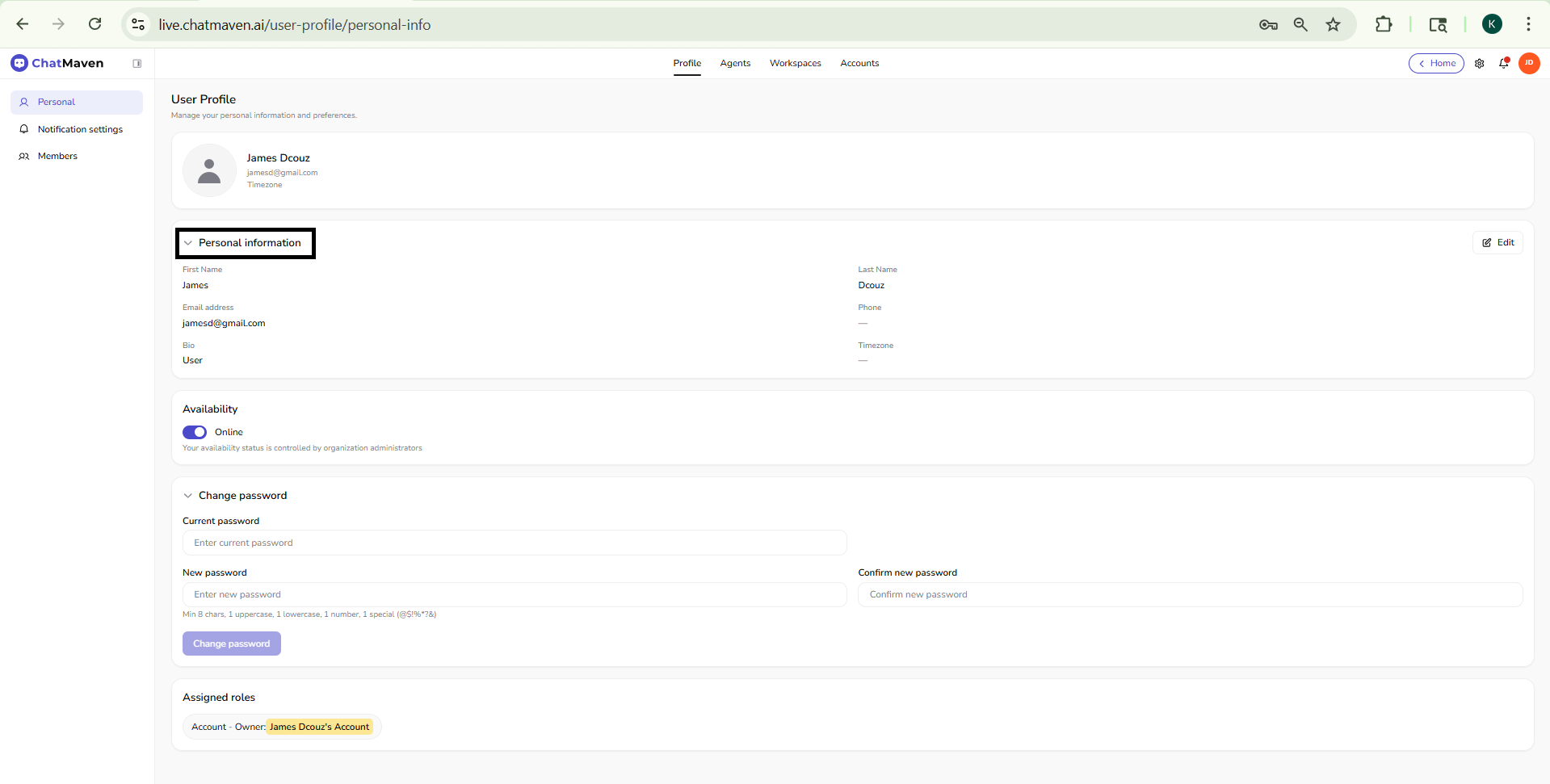The image size is (1550, 784).
Task: Open the Accounts tab
Action: tap(859, 63)
